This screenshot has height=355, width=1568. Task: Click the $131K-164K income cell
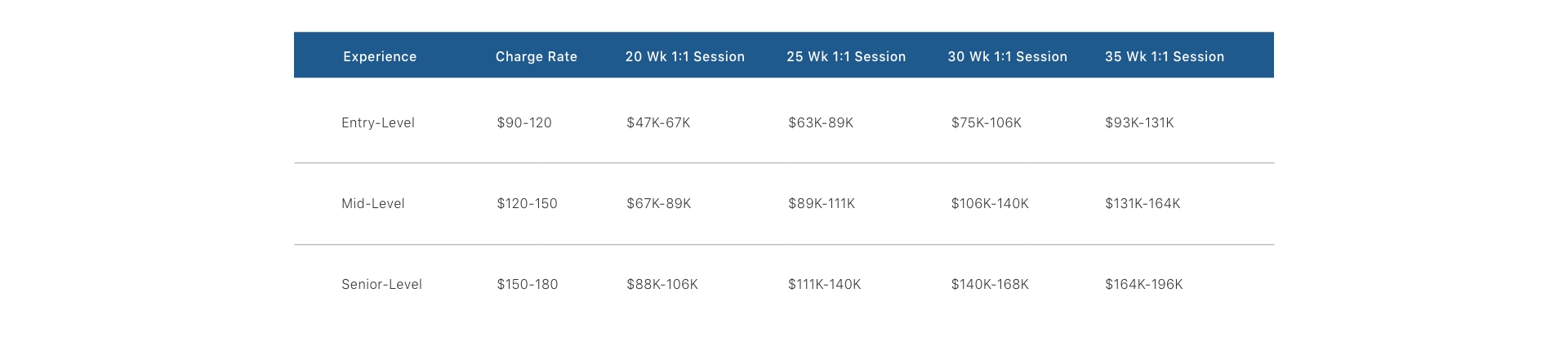(1143, 203)
